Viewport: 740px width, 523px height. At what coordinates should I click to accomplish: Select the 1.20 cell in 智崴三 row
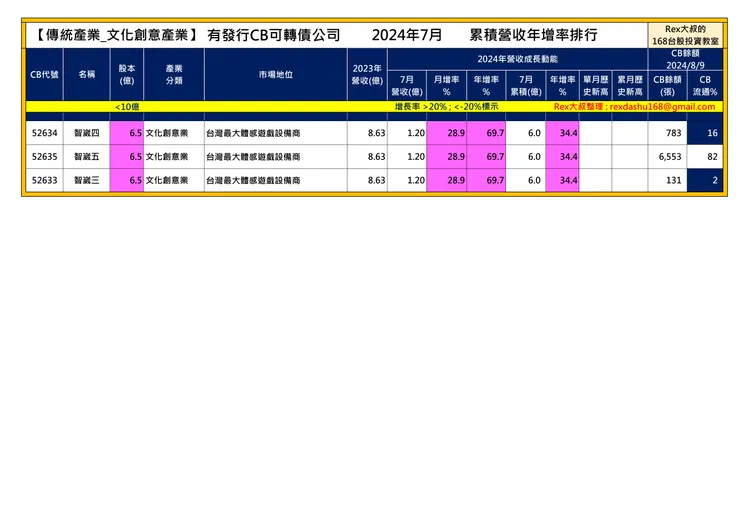pos(407,180)
